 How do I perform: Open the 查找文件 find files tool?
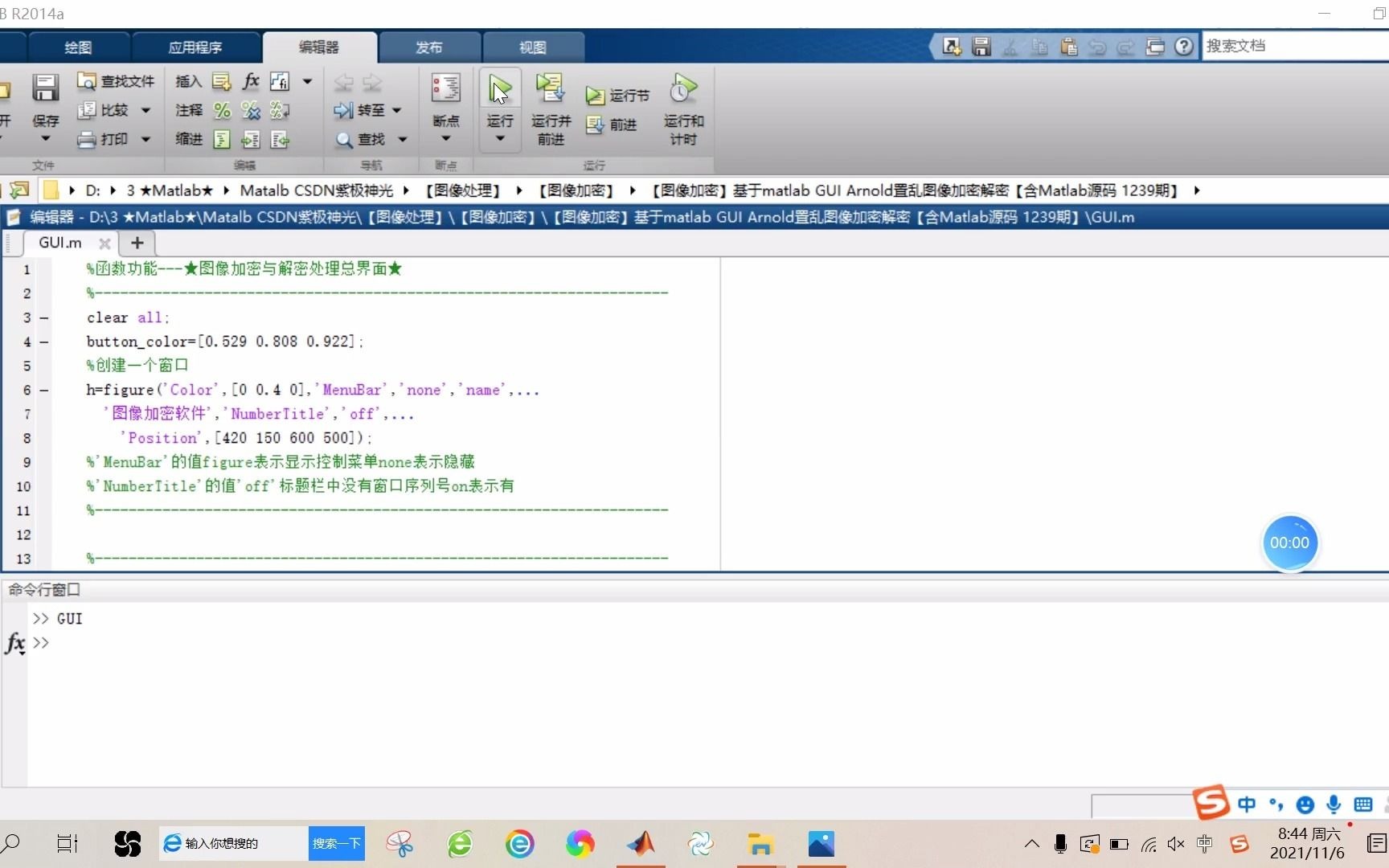click(x=116, y=81)
